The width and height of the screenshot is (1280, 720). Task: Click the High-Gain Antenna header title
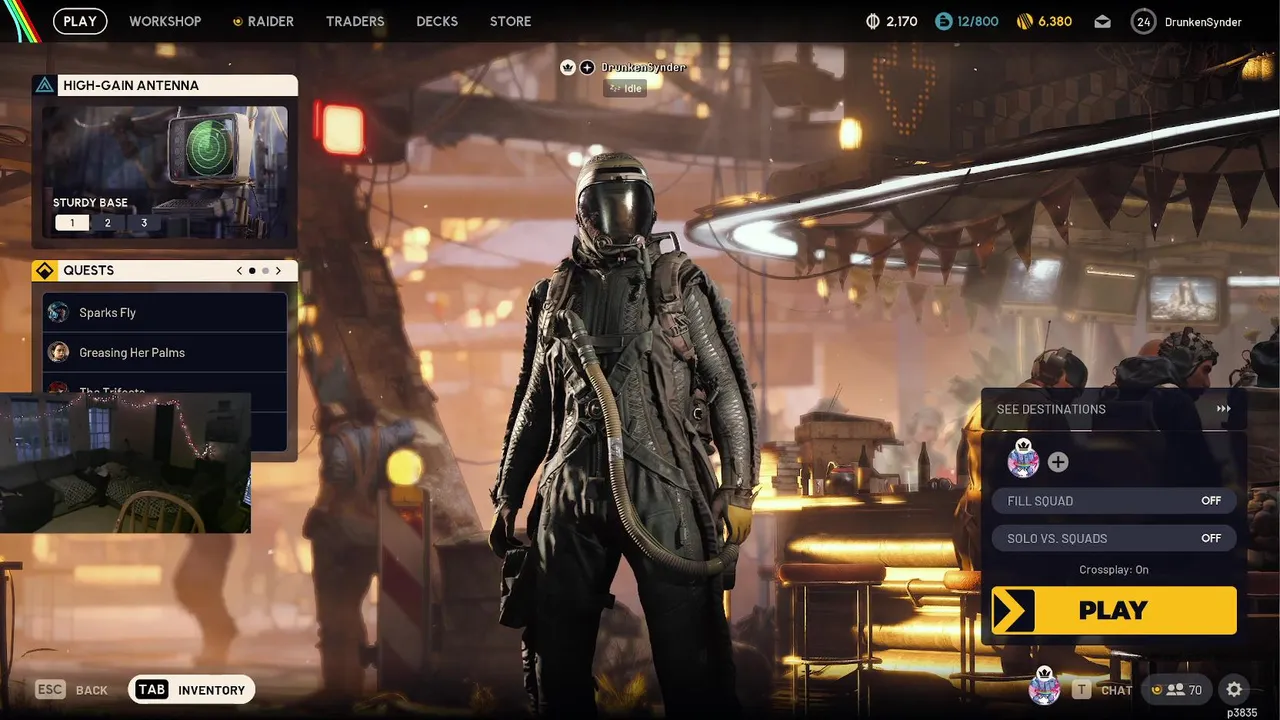pos(131,85)
